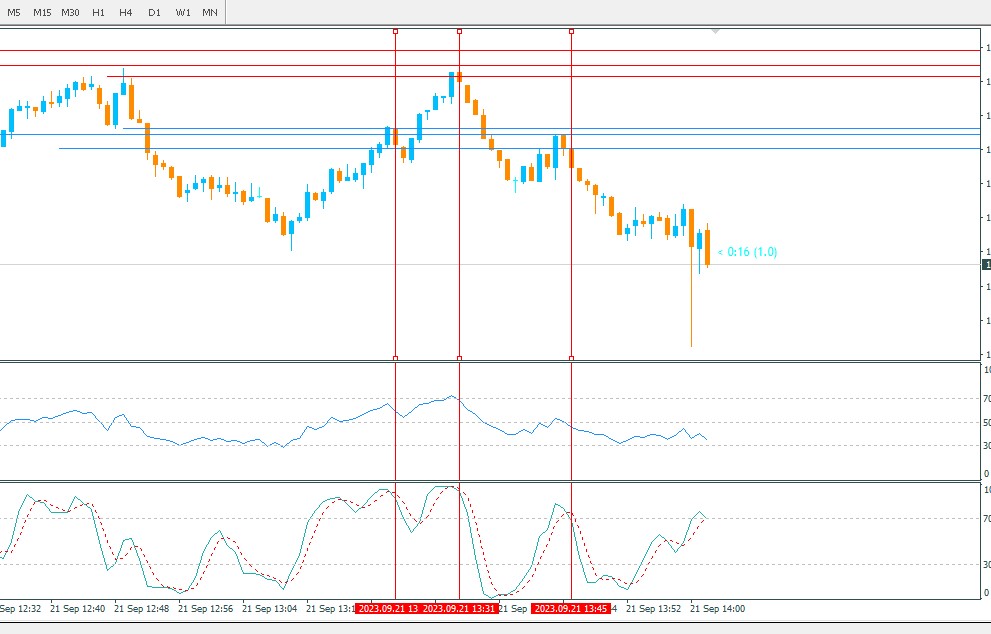Click the gray chart shift triangle marker

715,31
